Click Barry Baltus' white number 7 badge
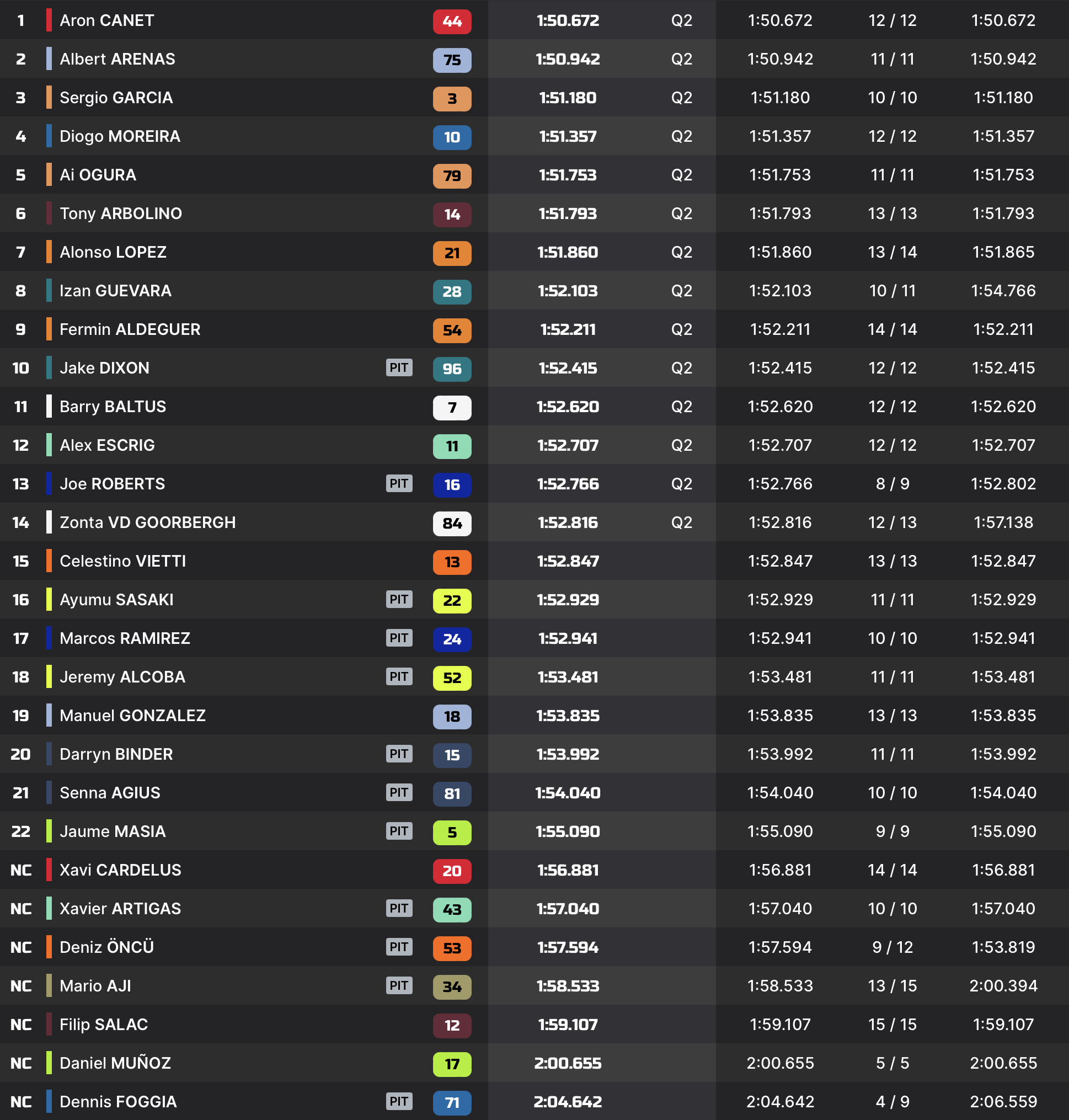The width and height of the screenshot is (1069, 1120). pyautogui.click(x=452, y=408)
